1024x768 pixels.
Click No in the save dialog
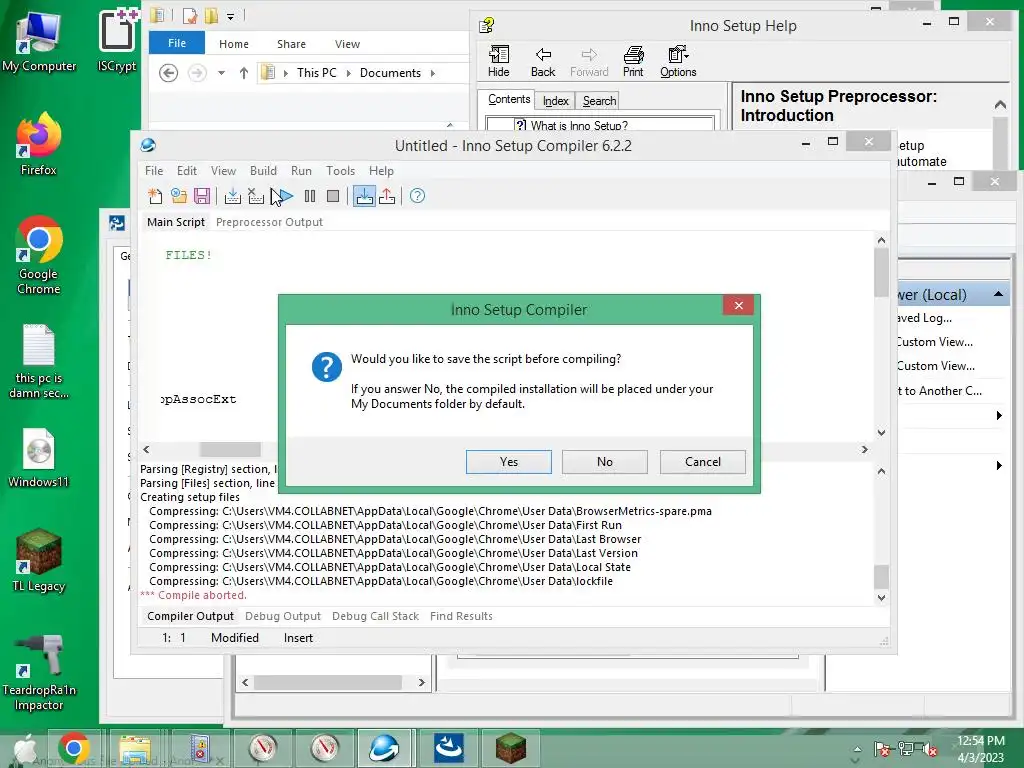coord(605,462)
